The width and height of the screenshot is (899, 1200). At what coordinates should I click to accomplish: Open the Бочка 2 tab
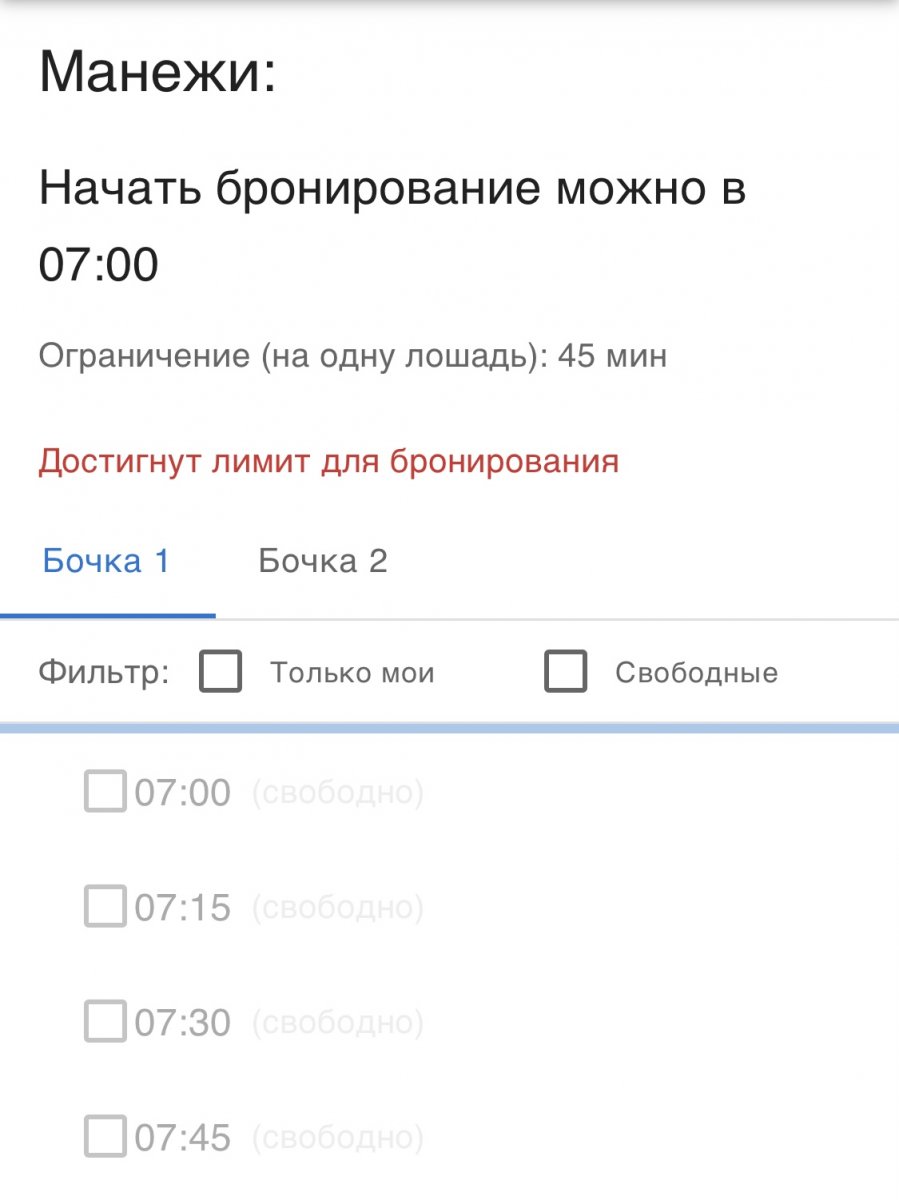pos(322,561)
